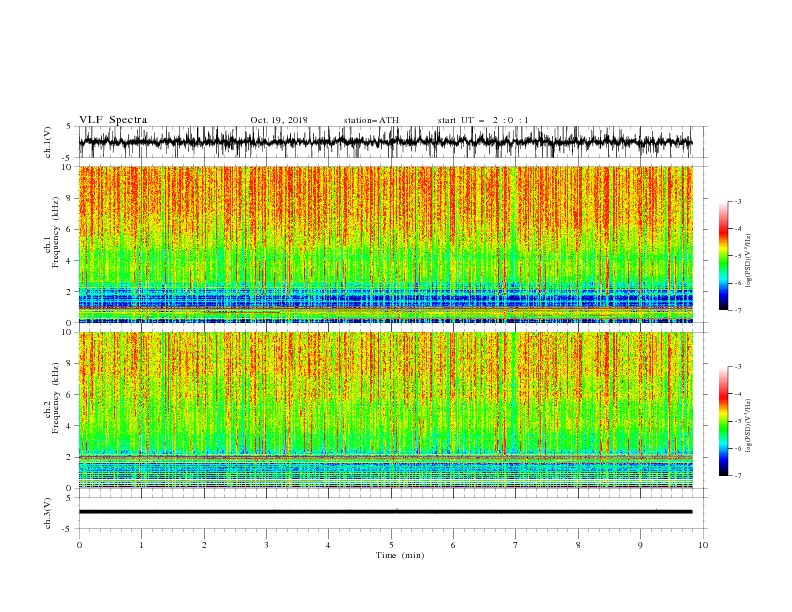The image size is (792, 612).
Task: Click the "5" tick on ch.3(V) axis
Action: tap(70, 497)
